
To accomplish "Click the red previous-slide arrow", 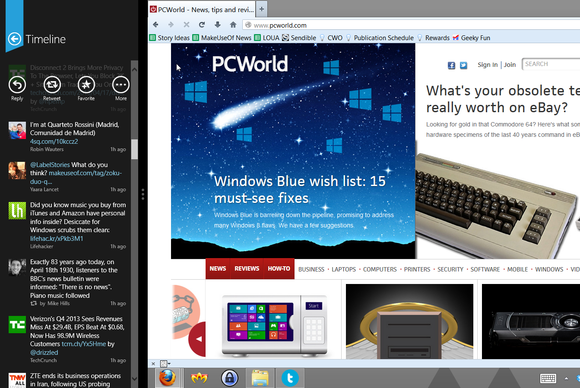I will coord(198,339).
